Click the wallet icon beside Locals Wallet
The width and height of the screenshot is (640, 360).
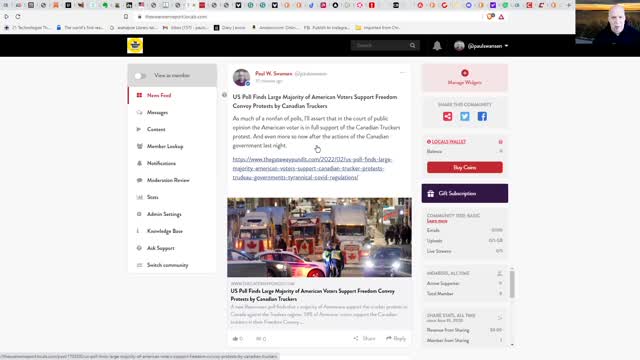pos(500,142)
